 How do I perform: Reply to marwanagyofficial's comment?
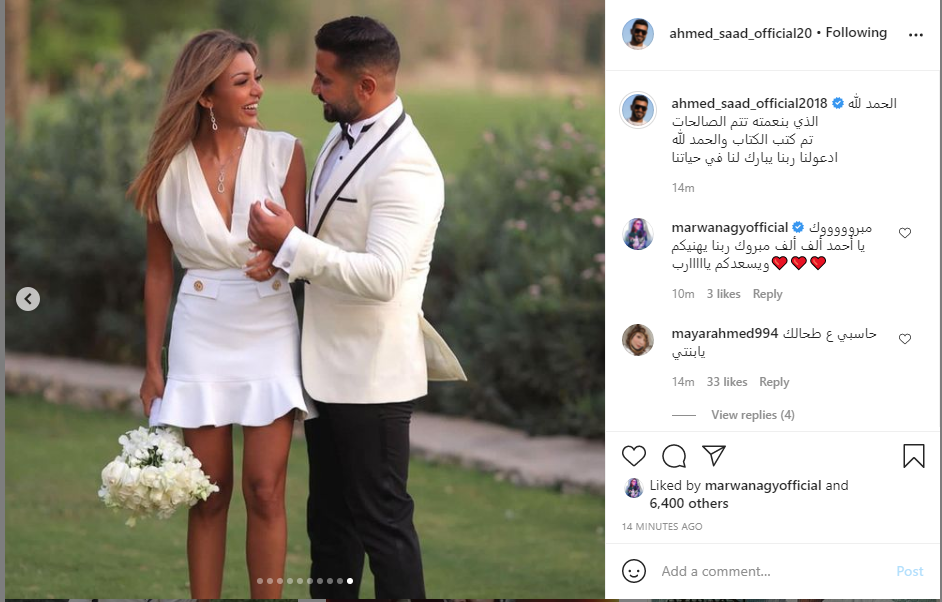coord(767,294)
